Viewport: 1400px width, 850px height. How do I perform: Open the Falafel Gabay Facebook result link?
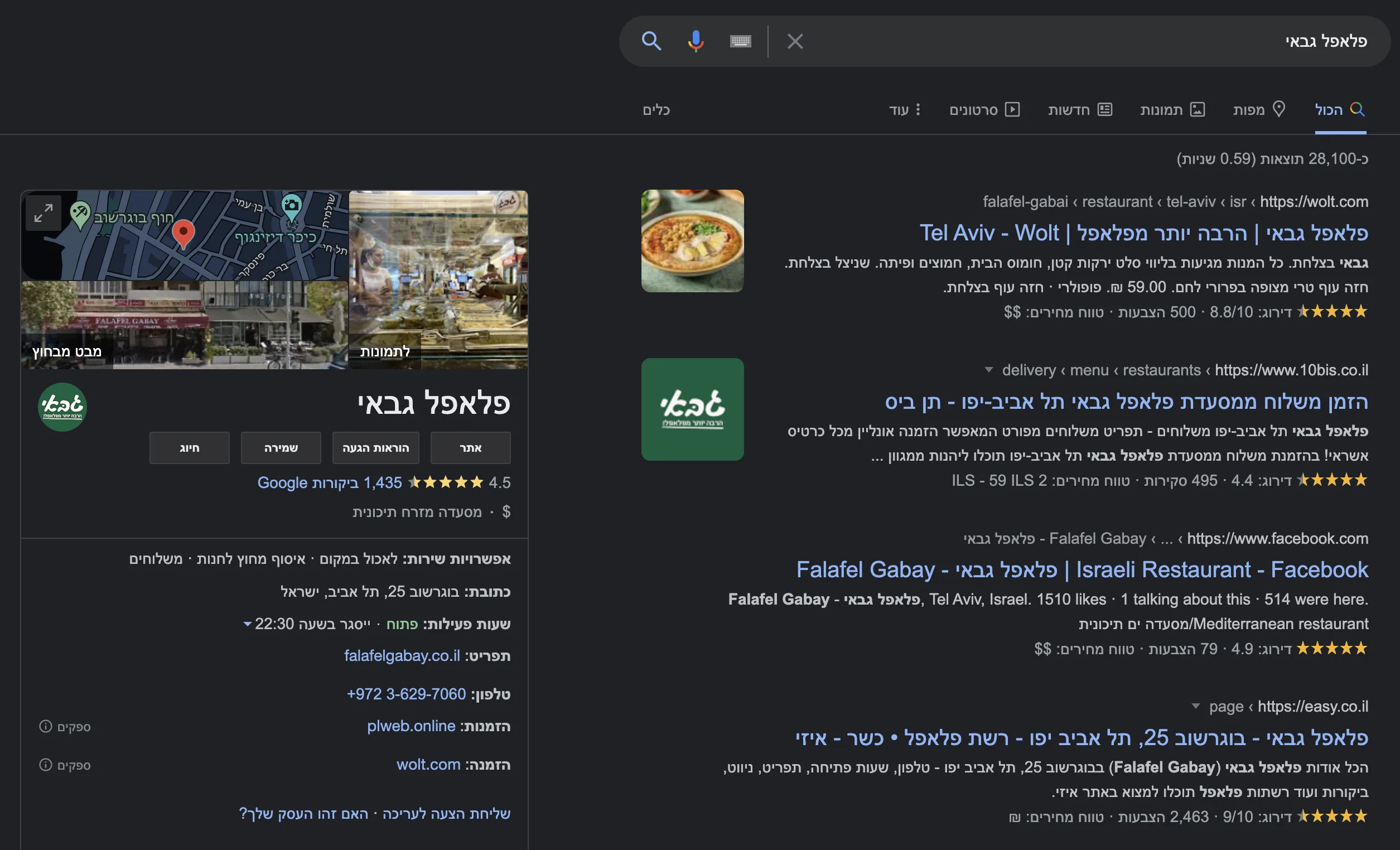[x=1082, y=569]
